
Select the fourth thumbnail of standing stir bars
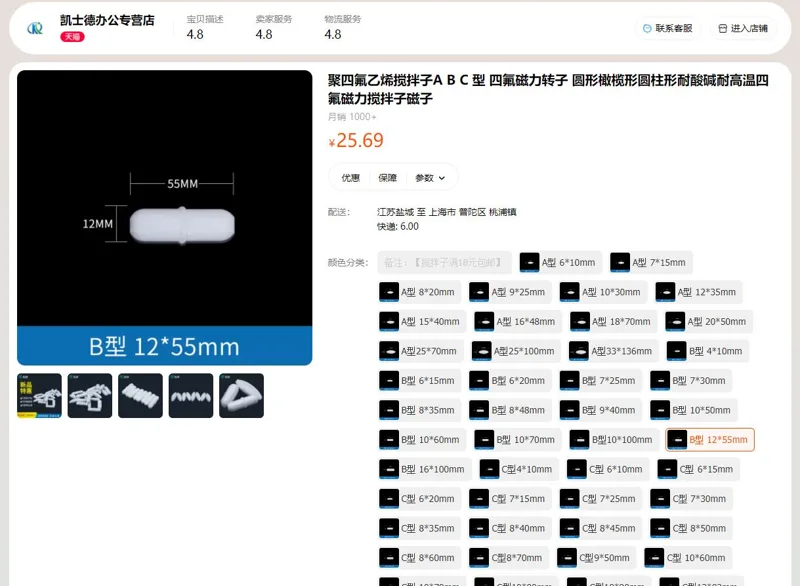pos(191,395)
